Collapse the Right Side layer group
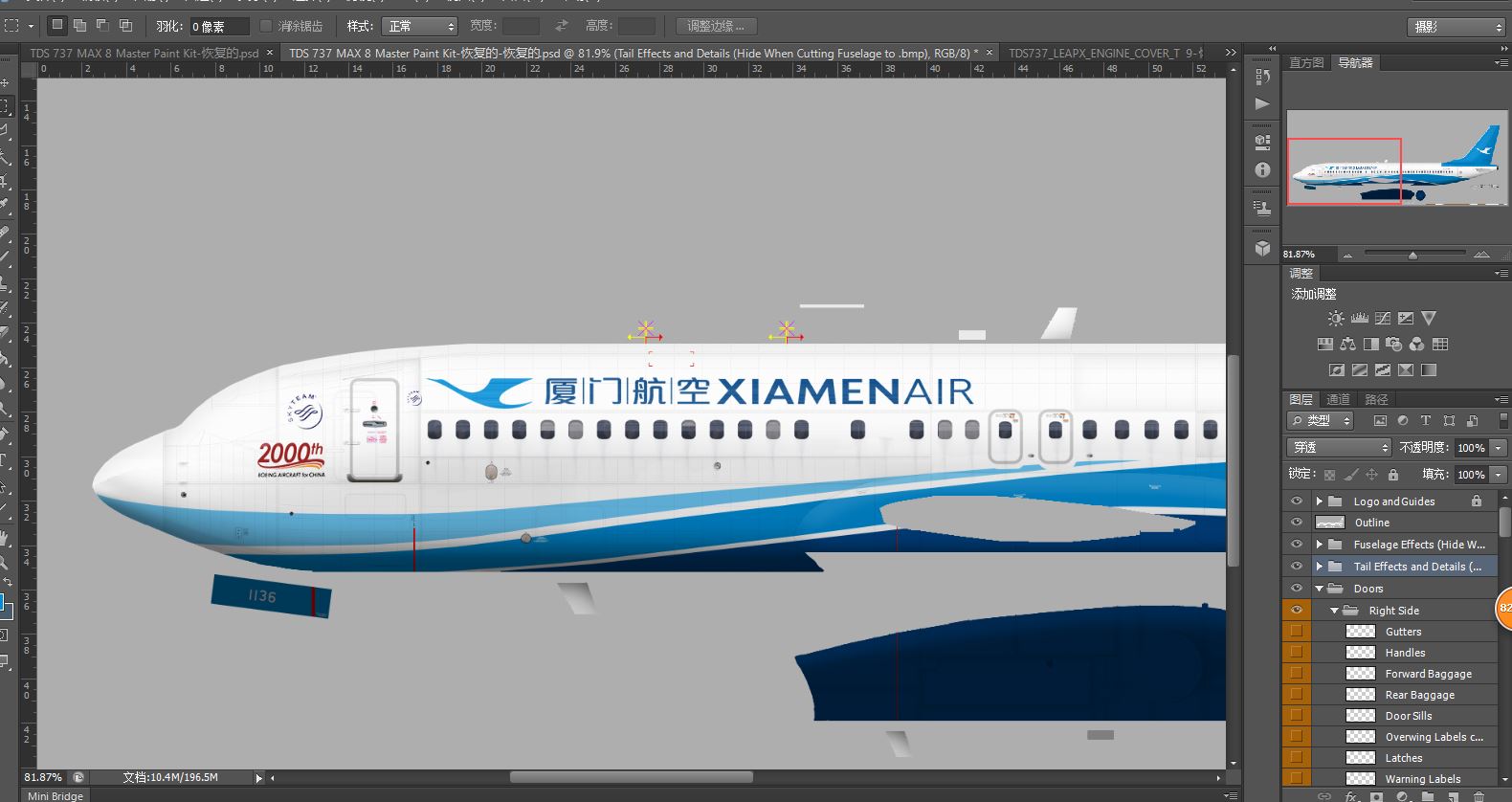Image resolution: width=1512 pixels, height=802 pixels. click(1335, 611)
